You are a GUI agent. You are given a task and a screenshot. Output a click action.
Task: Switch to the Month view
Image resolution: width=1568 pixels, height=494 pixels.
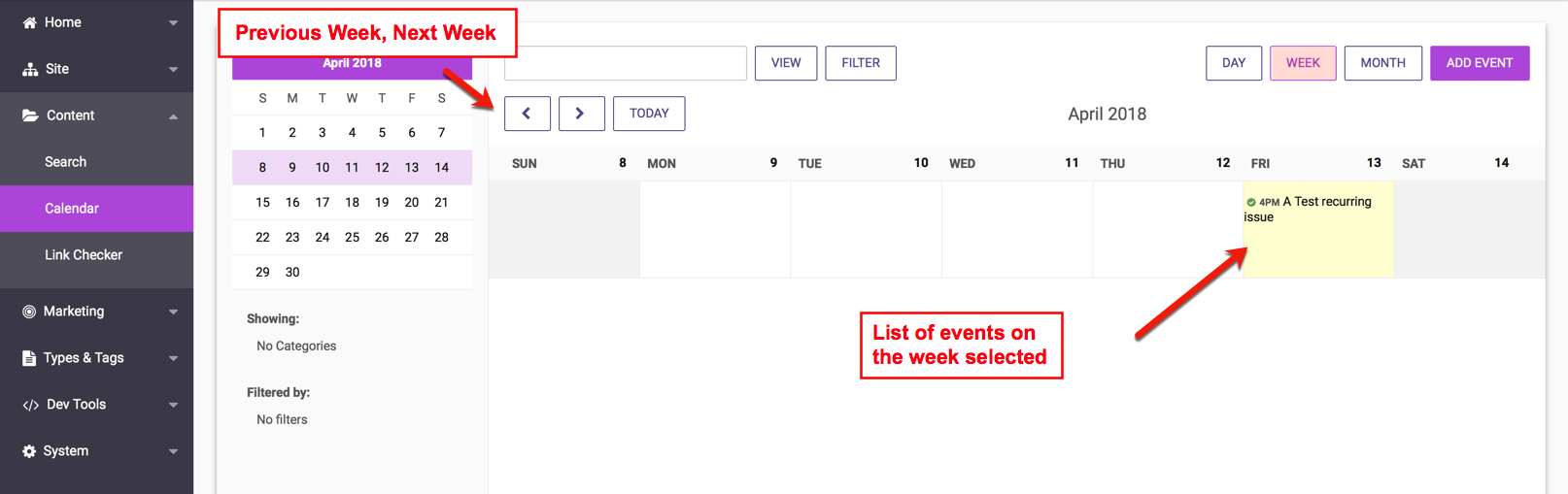[x=1383, y=63]
